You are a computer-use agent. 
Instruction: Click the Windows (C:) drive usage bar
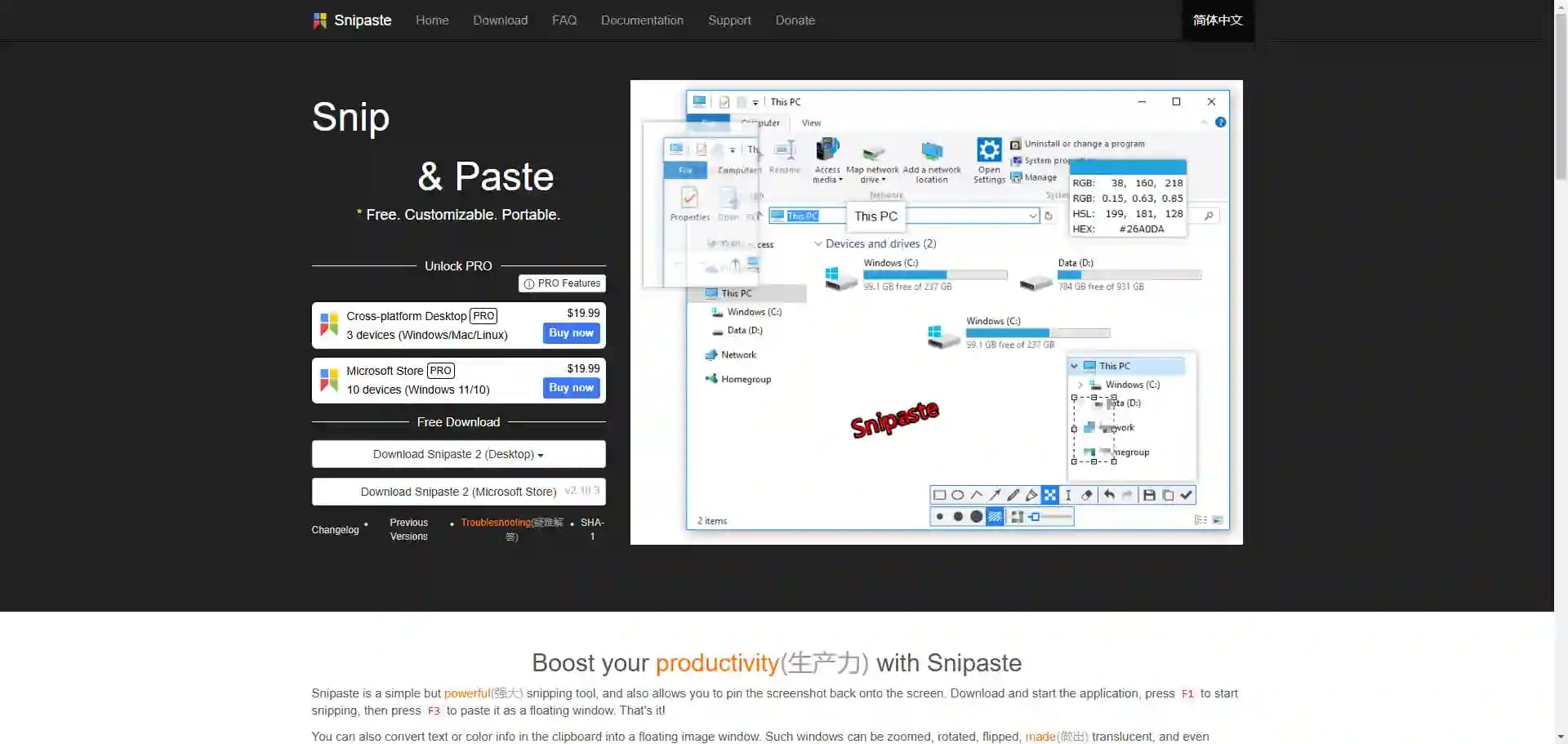pyautogui.click(x=935, y=275)
